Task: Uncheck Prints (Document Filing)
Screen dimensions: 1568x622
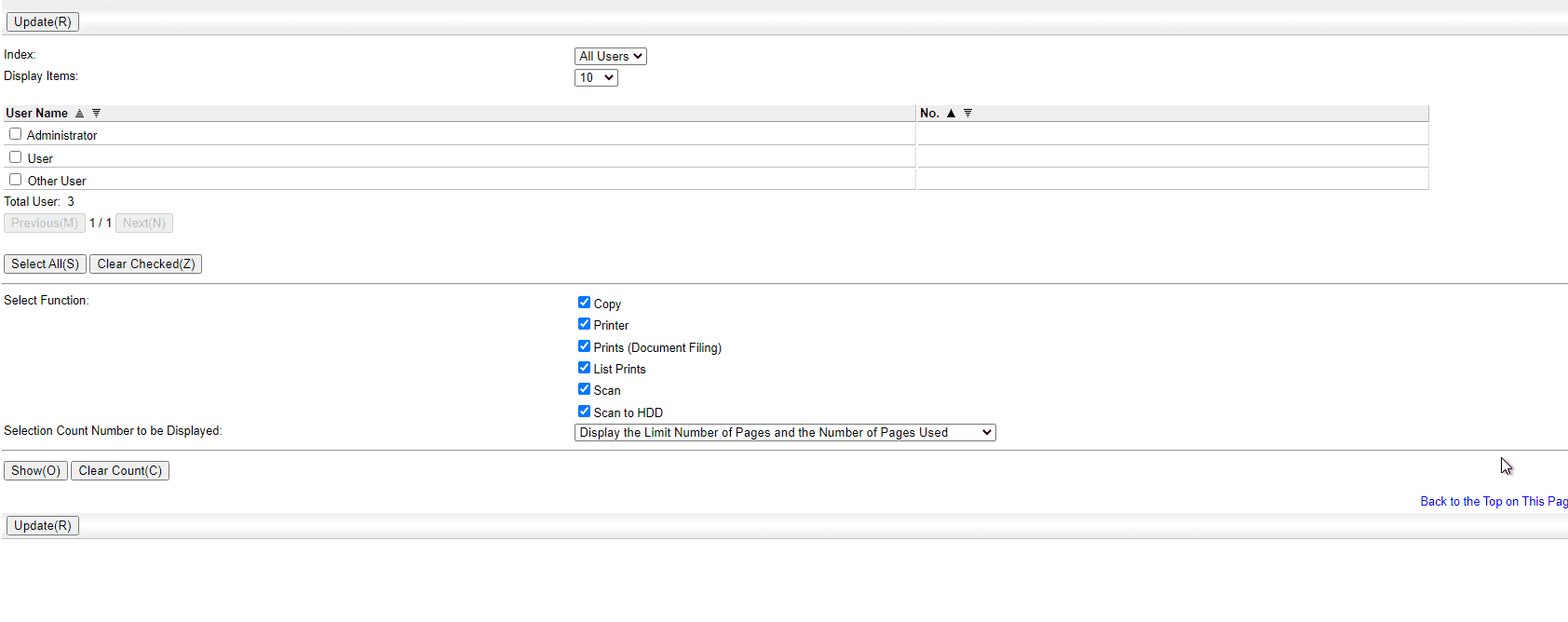Action: click(x=584, y=346)
